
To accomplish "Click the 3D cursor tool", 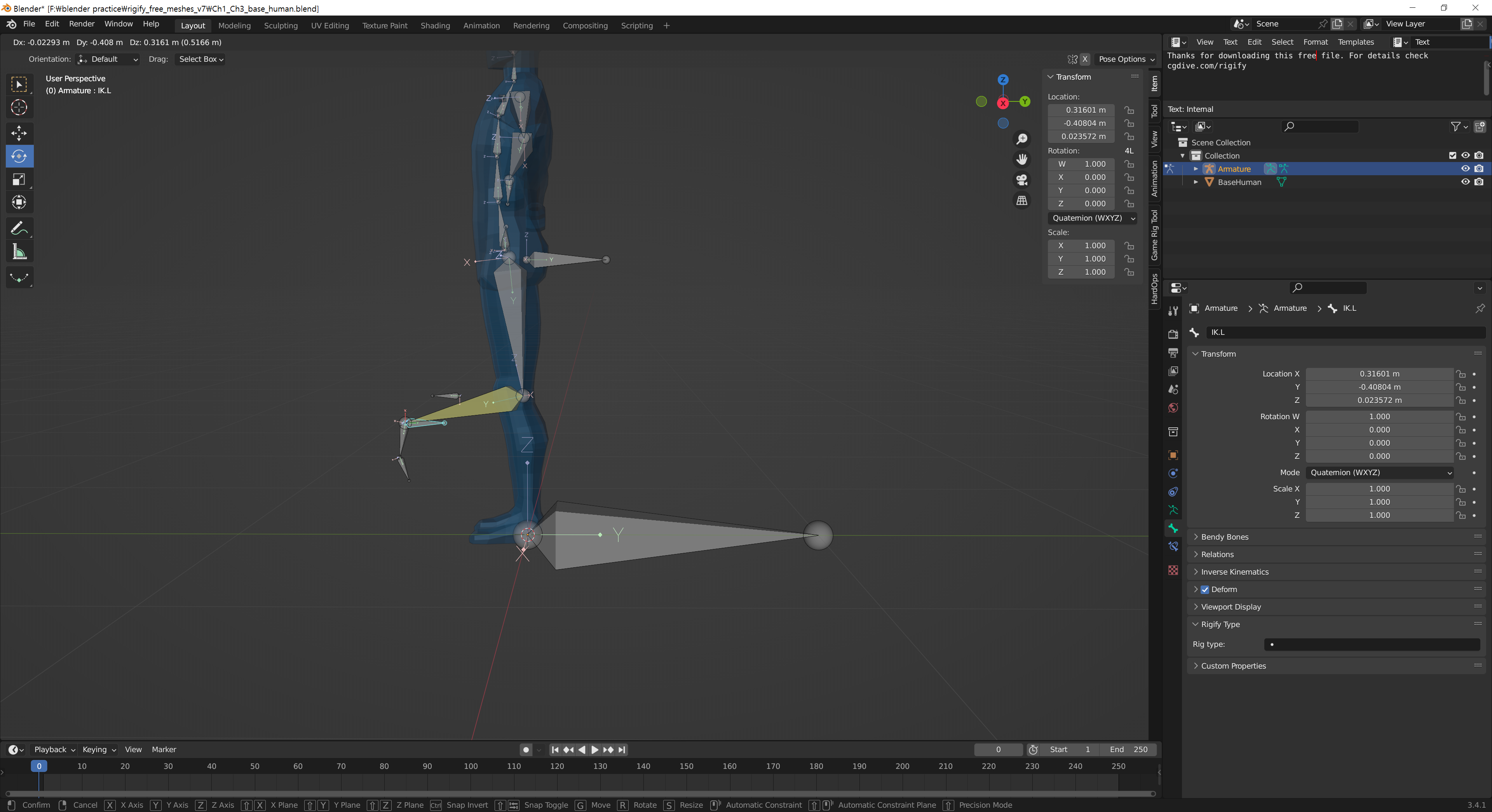I will click(19, 107).
